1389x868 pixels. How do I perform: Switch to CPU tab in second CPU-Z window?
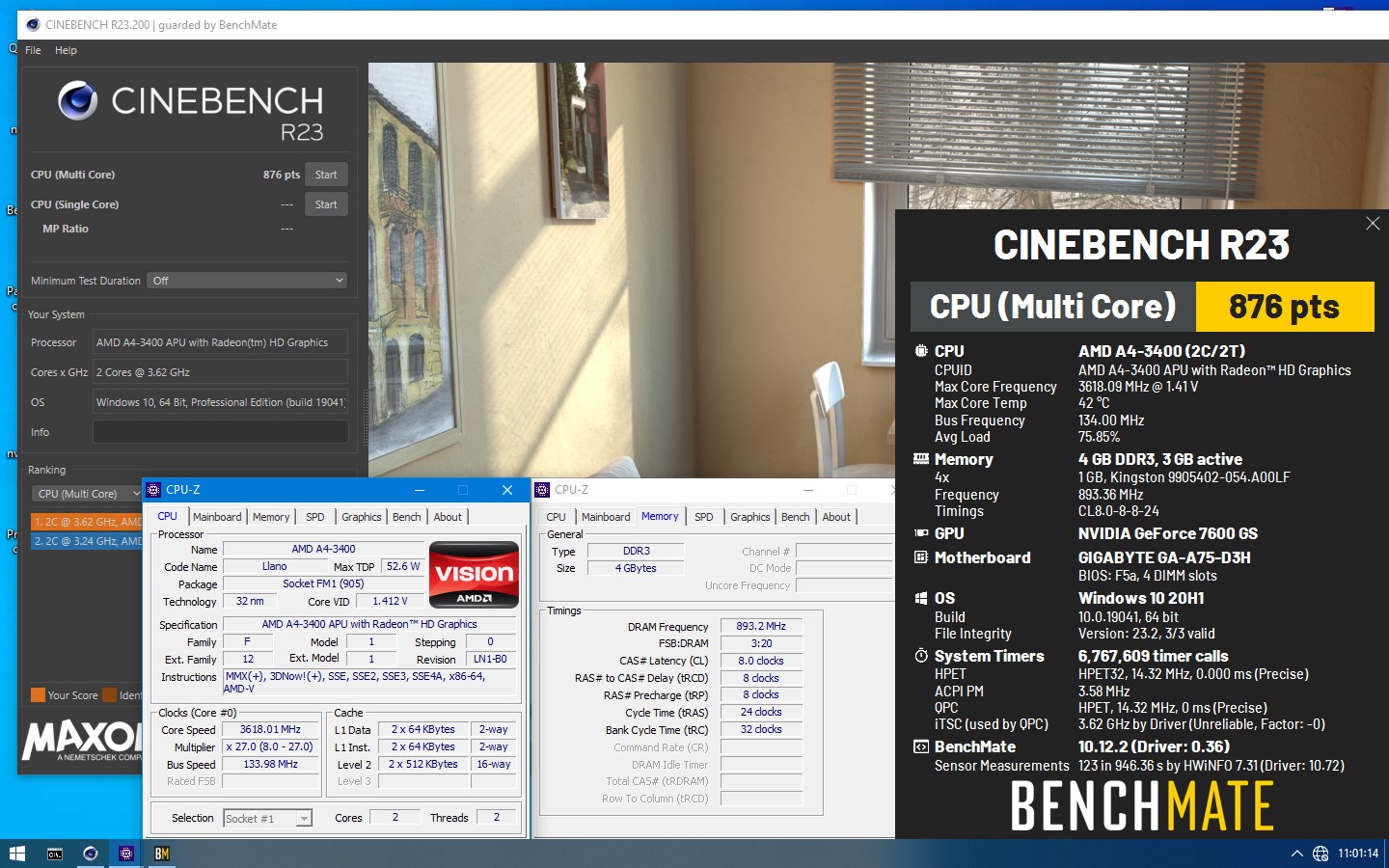[557, 517]
